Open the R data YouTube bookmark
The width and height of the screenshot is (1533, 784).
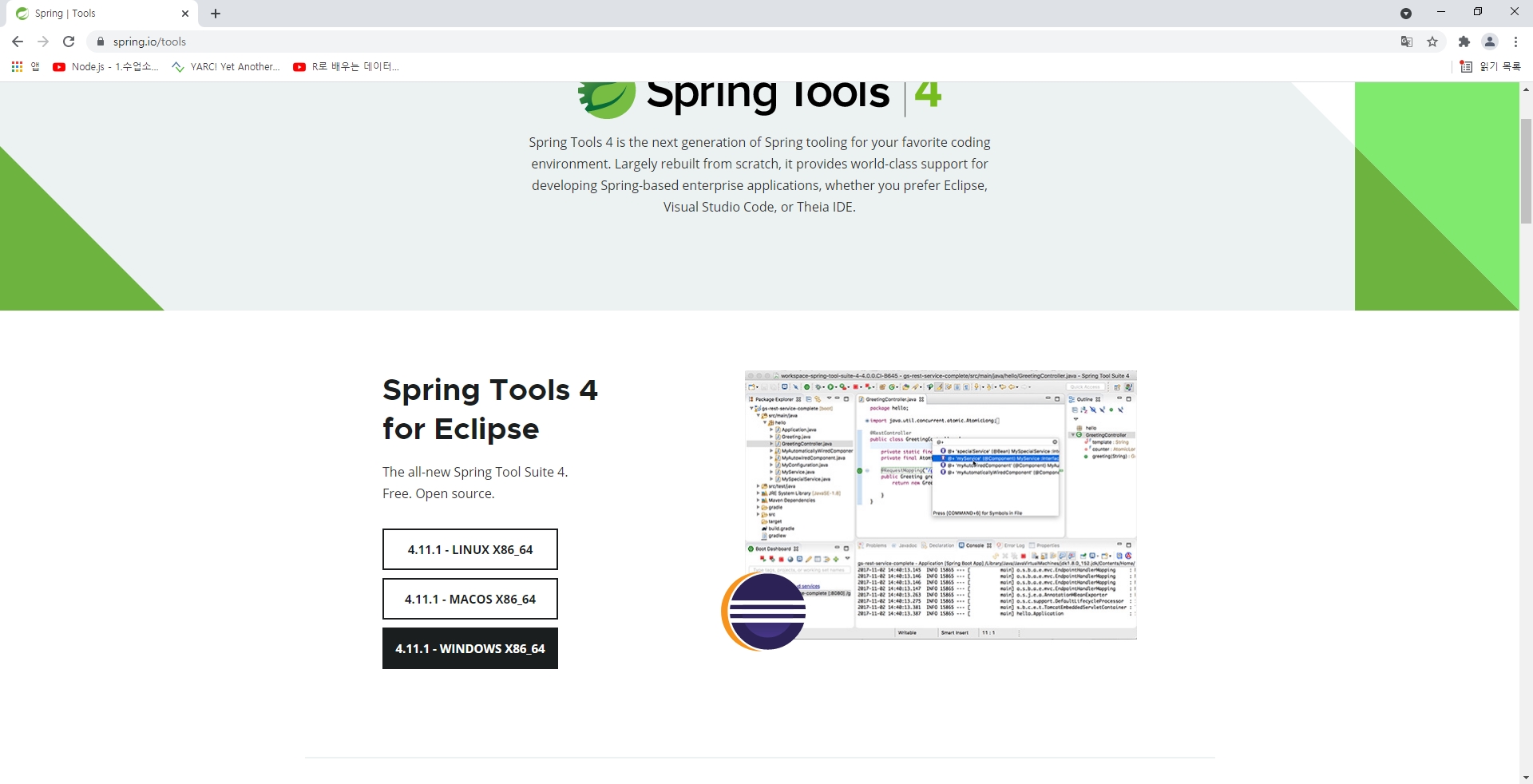tap(346, 67)
